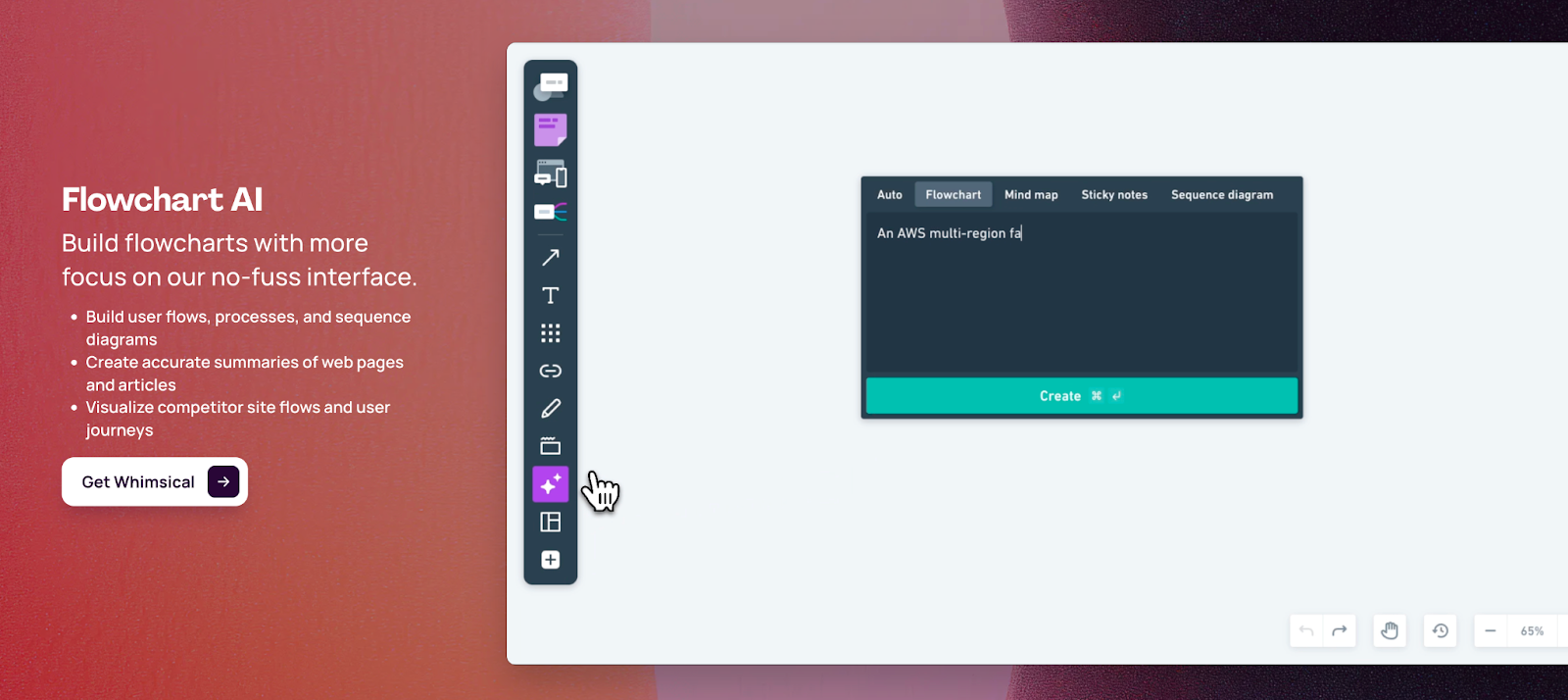Click the link tool icon
The image size is (1568, 700).
pyautogui.click(x=550, y=371)
